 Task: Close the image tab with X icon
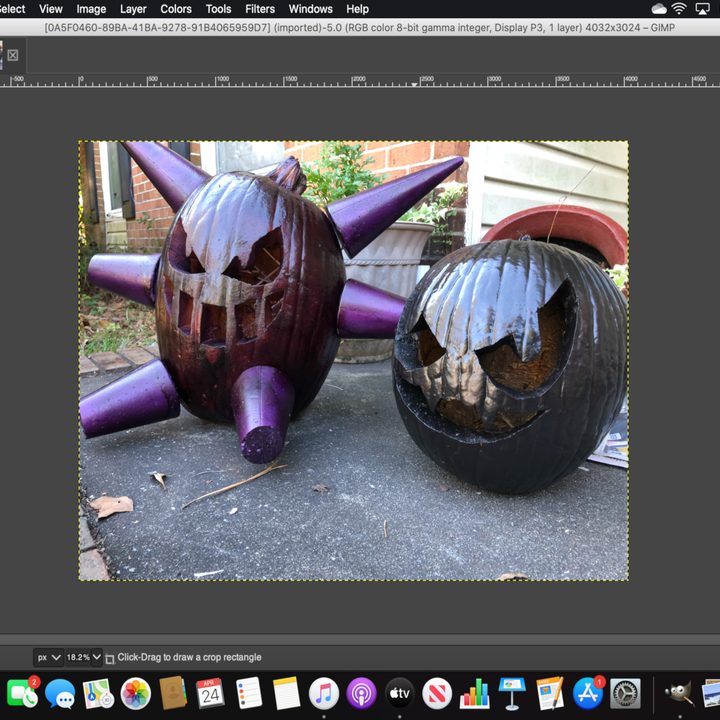point(13,56)
